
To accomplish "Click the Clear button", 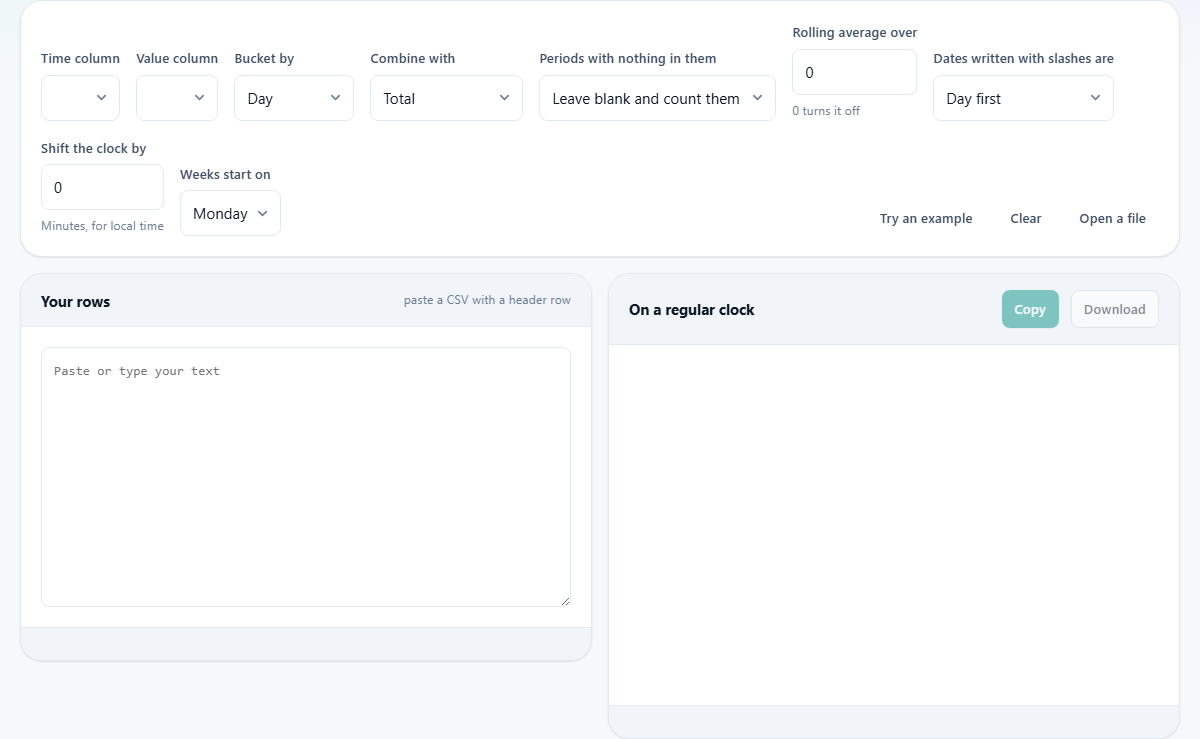I will [1026, 218].
